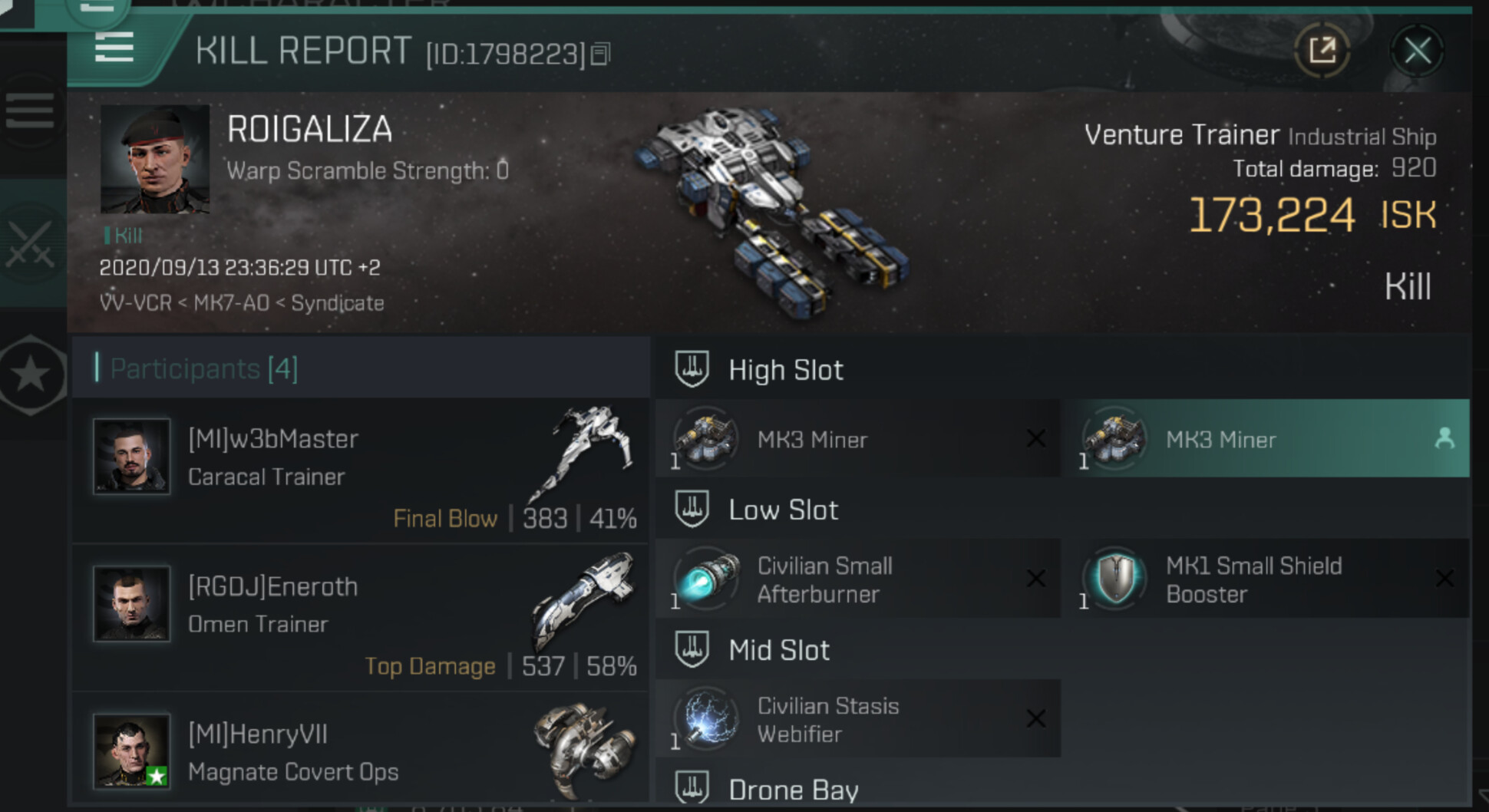
Task: Click ROIGALIZA's victim portrait
Action: [x=155, y=159]
